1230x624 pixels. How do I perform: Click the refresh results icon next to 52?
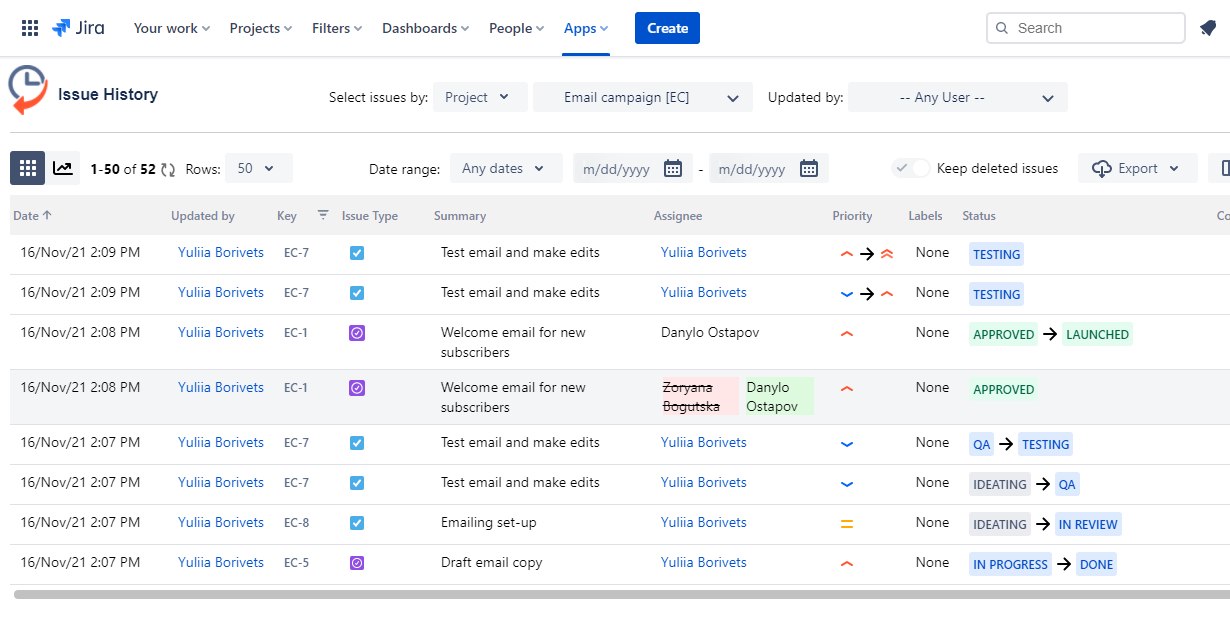click(168, 169)
